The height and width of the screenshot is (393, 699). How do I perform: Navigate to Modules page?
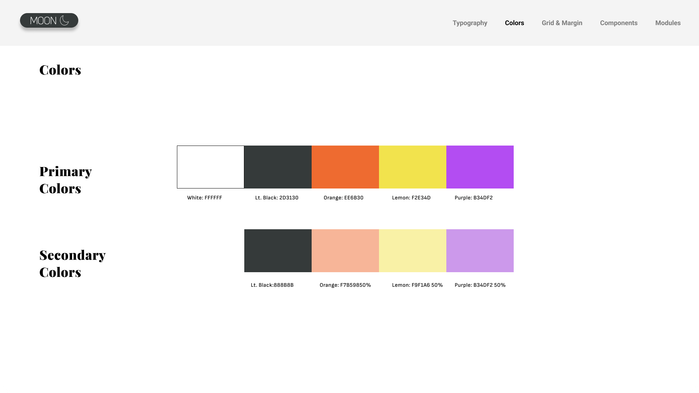667,23
